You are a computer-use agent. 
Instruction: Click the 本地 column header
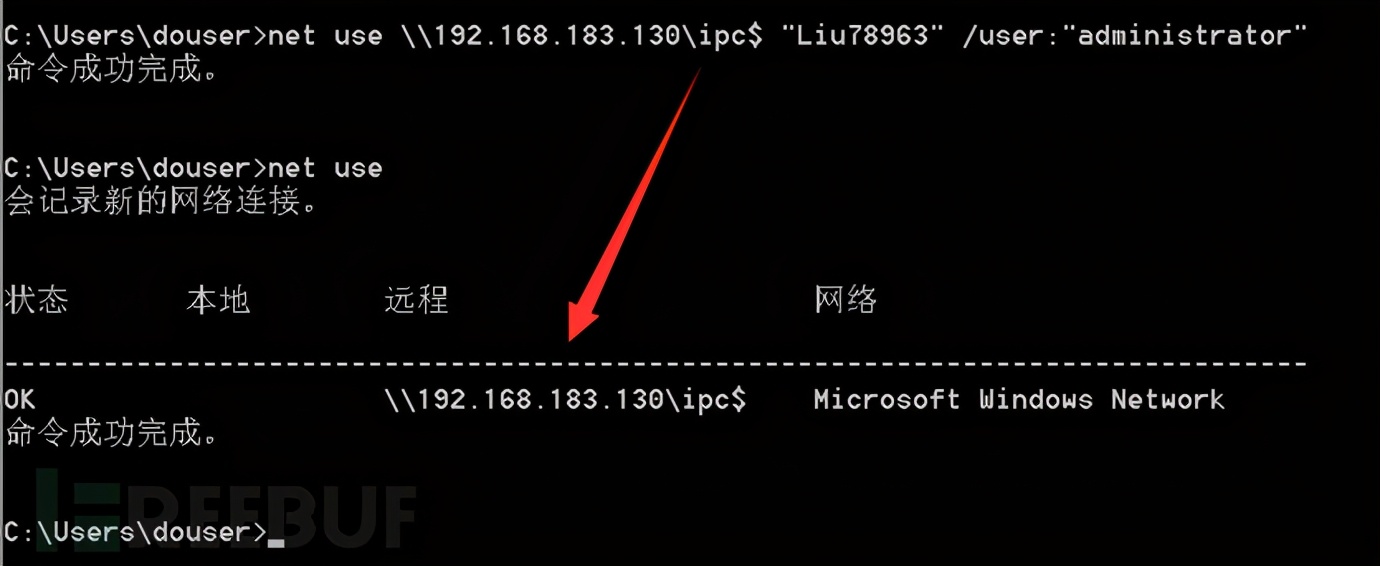[x=218, y=299]
